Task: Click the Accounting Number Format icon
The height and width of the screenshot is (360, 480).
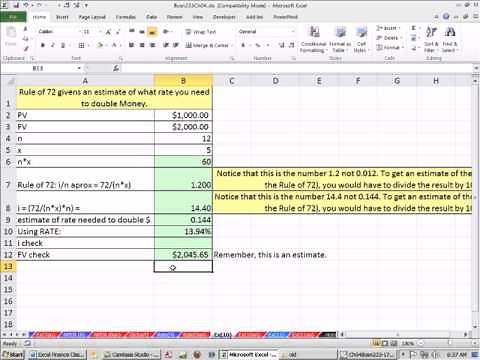Action: pos(243,45)
